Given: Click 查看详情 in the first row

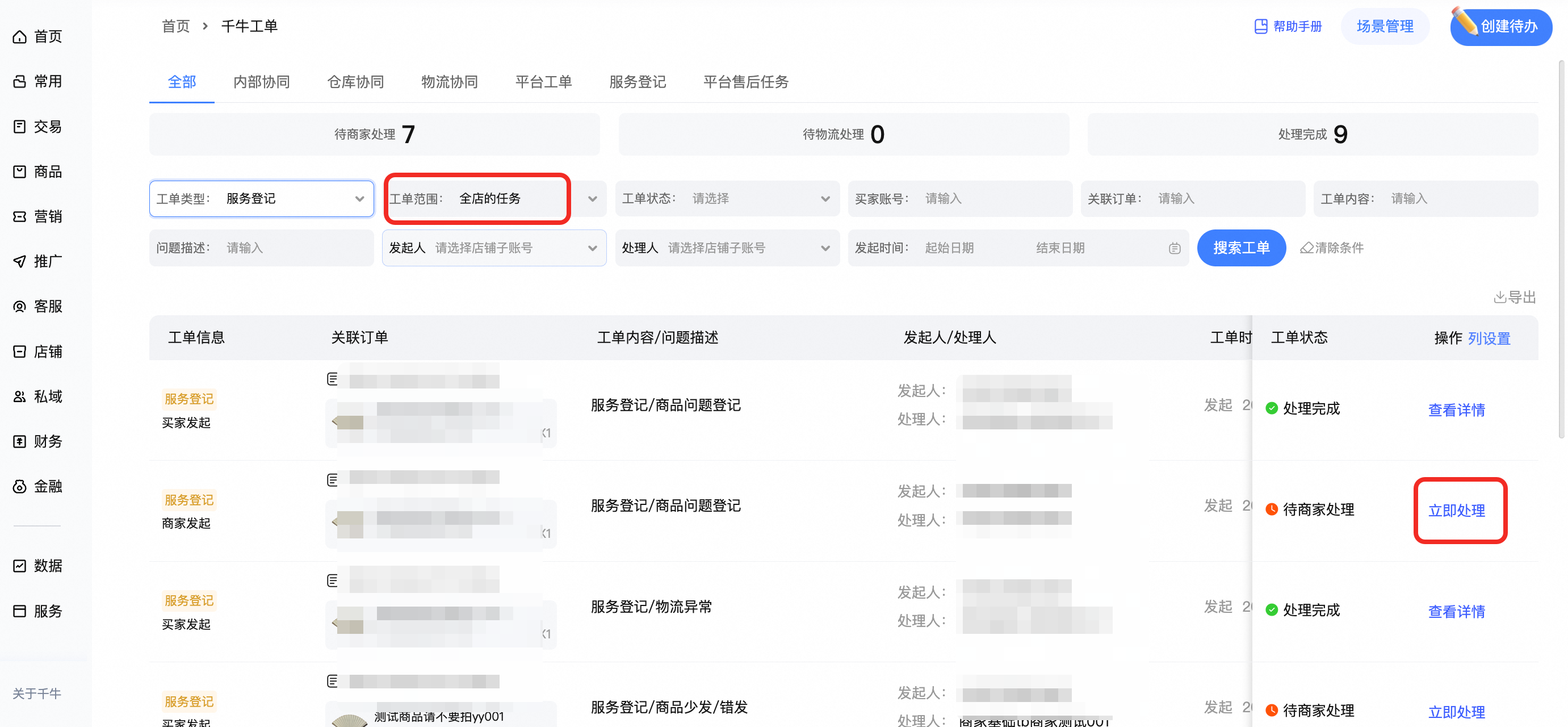Looking at the screenshot, I should point(1457,410).
